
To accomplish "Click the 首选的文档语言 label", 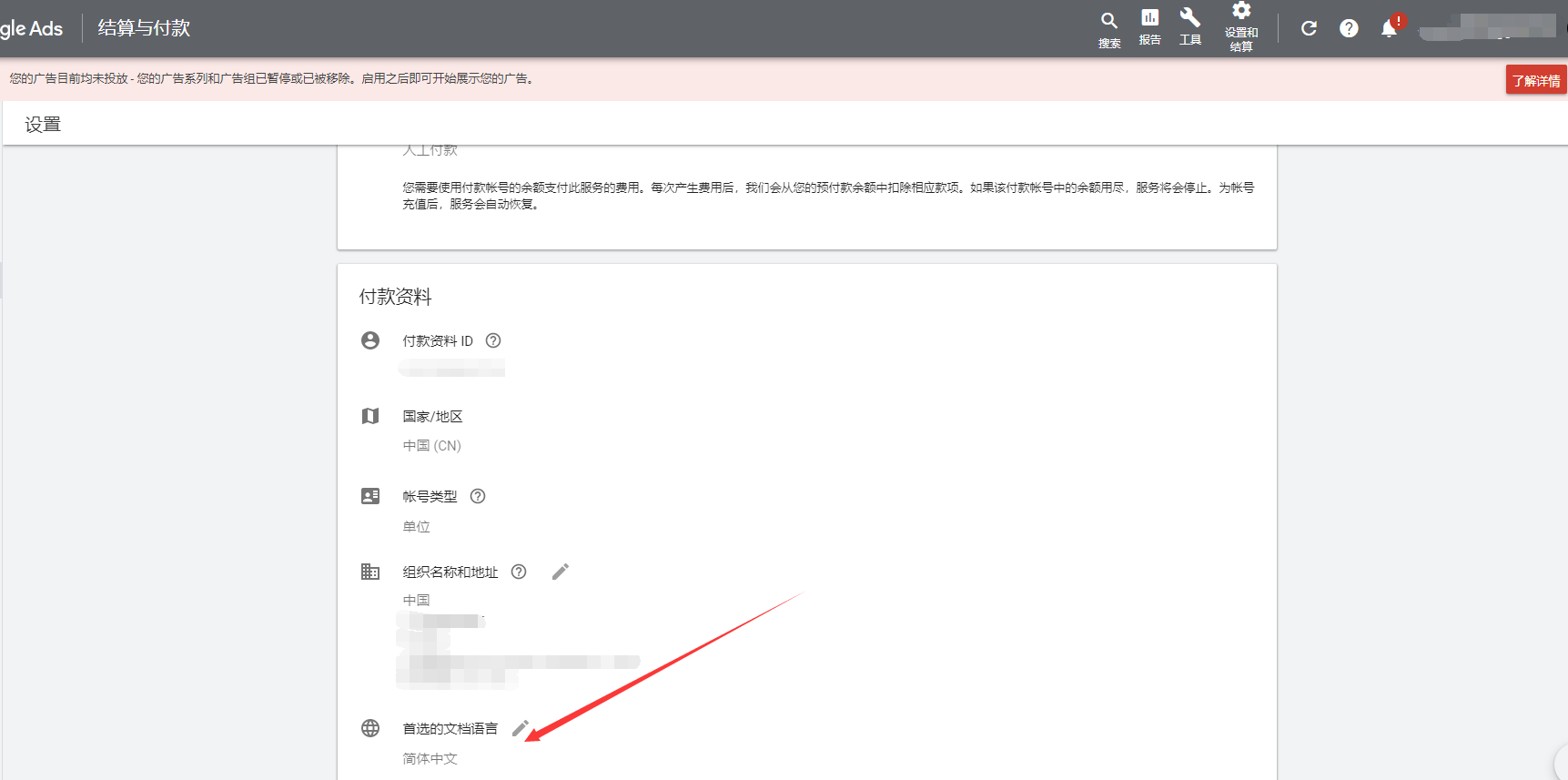I will pos(450,729).
